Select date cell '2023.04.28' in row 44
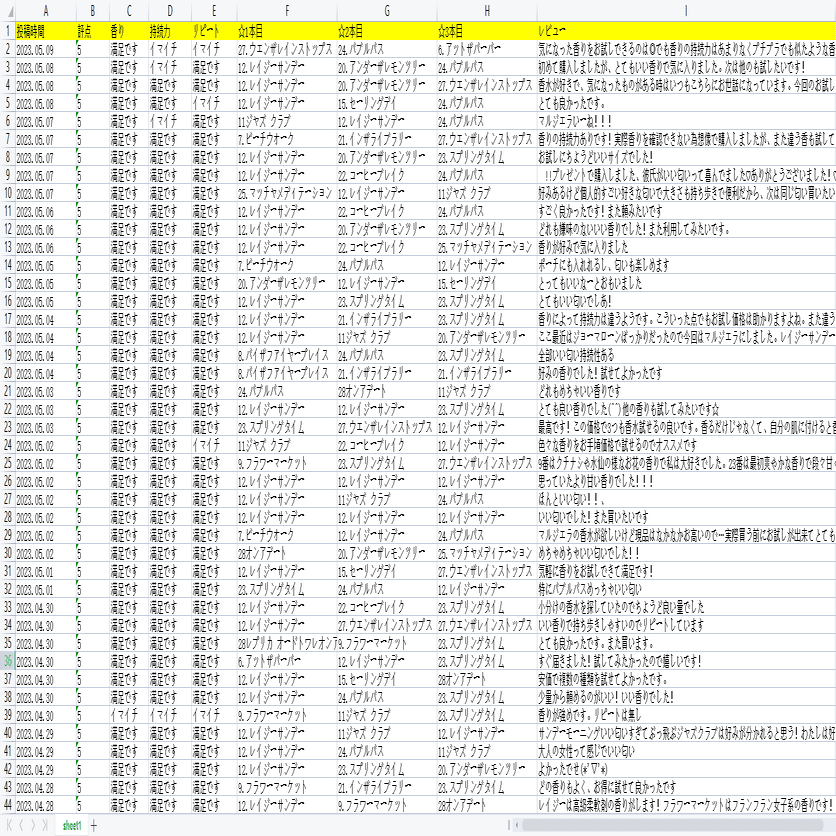The height and width of the screenshot is (836, 836). (x=46, y=805)
